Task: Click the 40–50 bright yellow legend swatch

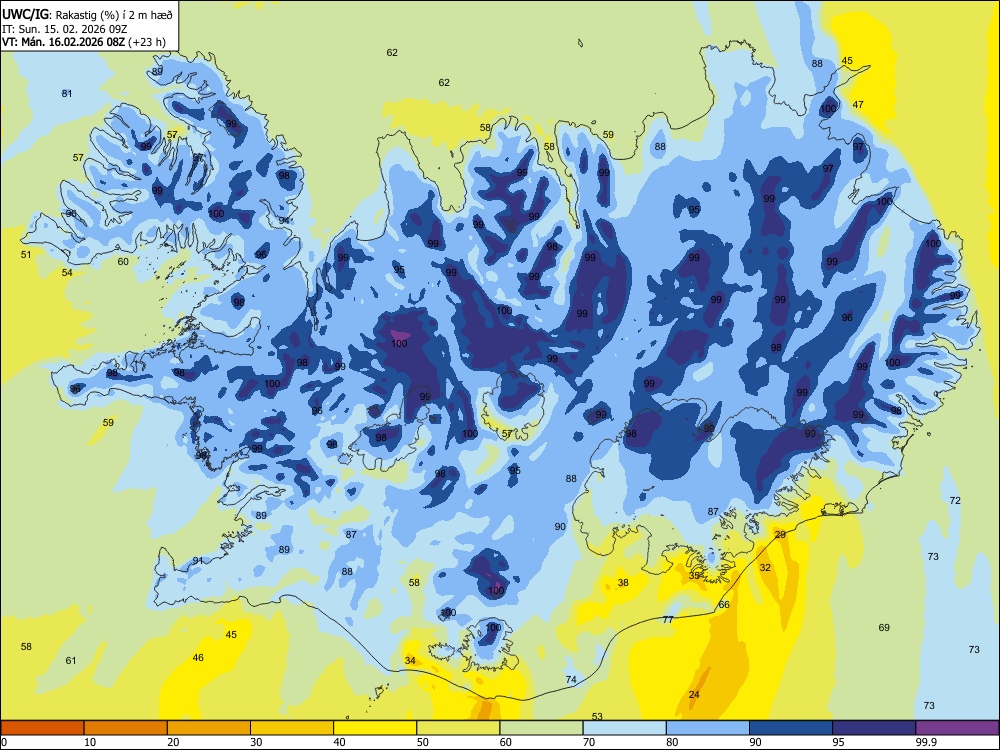Action: pyautogui.click(x=375, y=728)
